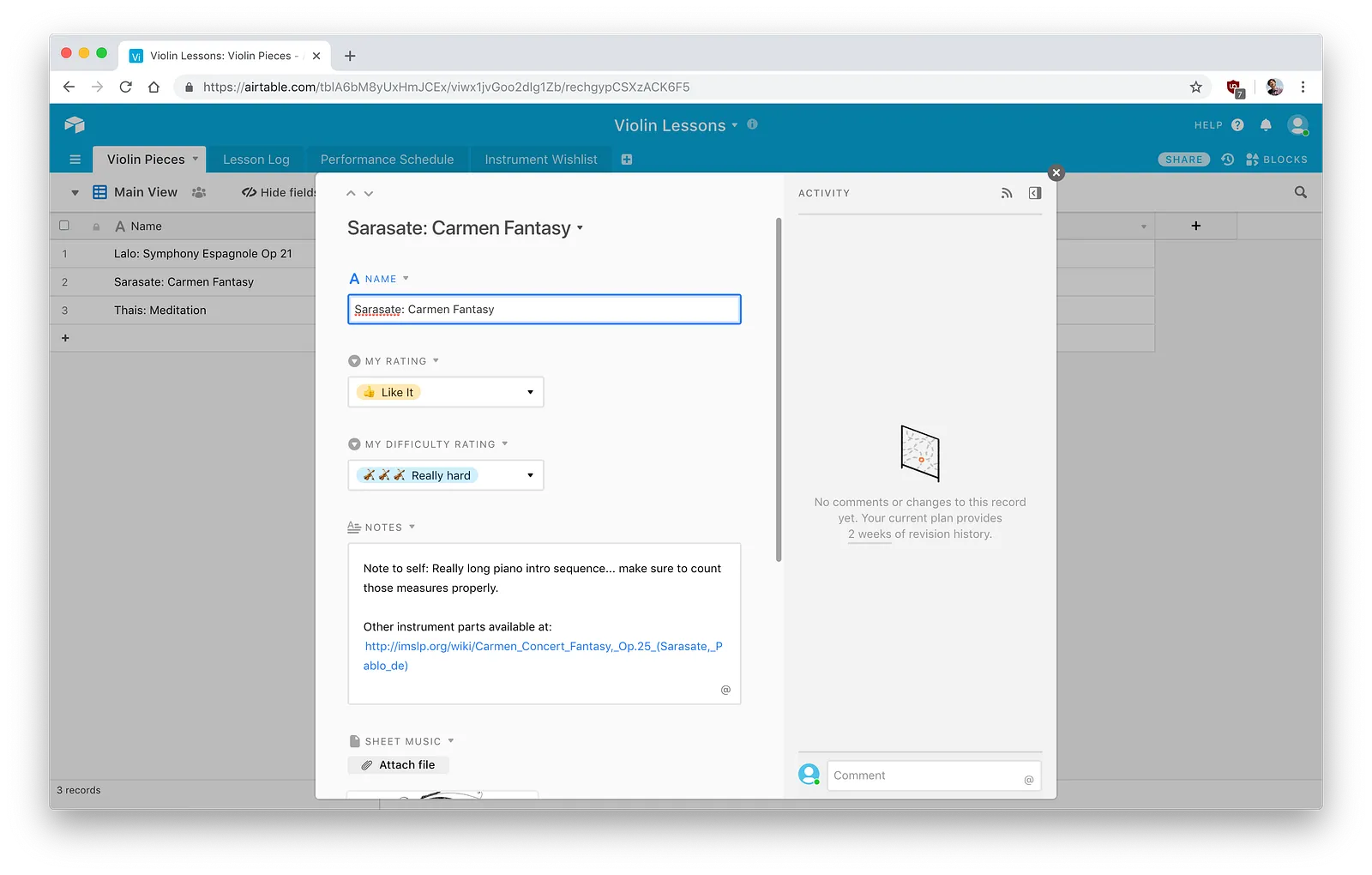This screenshot has width=1372, height=875.
Task: Close the expanded record dialog
Action: pos(1056,172)
